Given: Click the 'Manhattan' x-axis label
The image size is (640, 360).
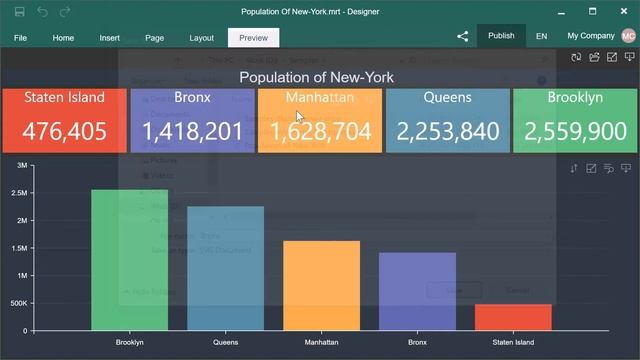Looking at the screenshot, I should pyautogui.click(x=321, y=342).
